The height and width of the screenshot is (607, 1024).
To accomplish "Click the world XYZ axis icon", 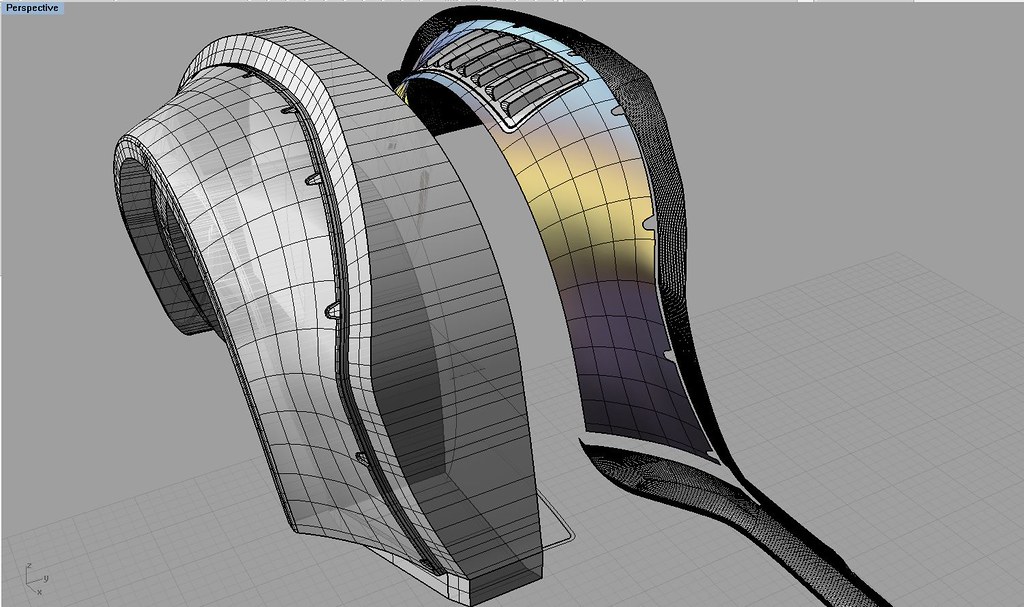I will (x=32, y=577).
